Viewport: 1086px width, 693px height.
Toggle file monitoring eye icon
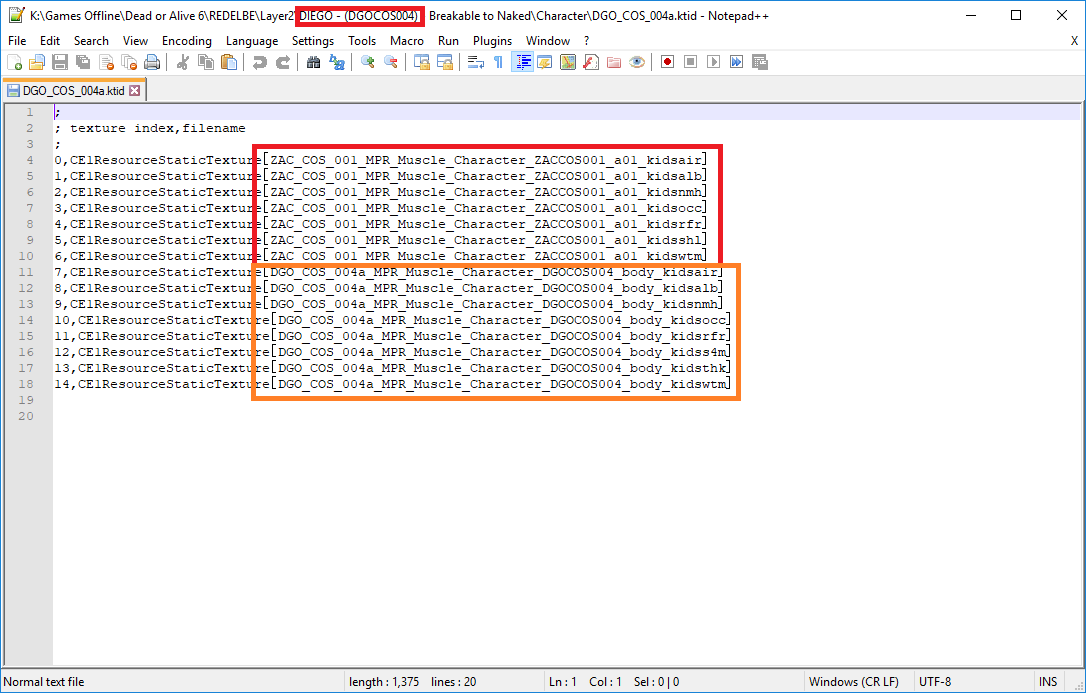tap(637, 62)
